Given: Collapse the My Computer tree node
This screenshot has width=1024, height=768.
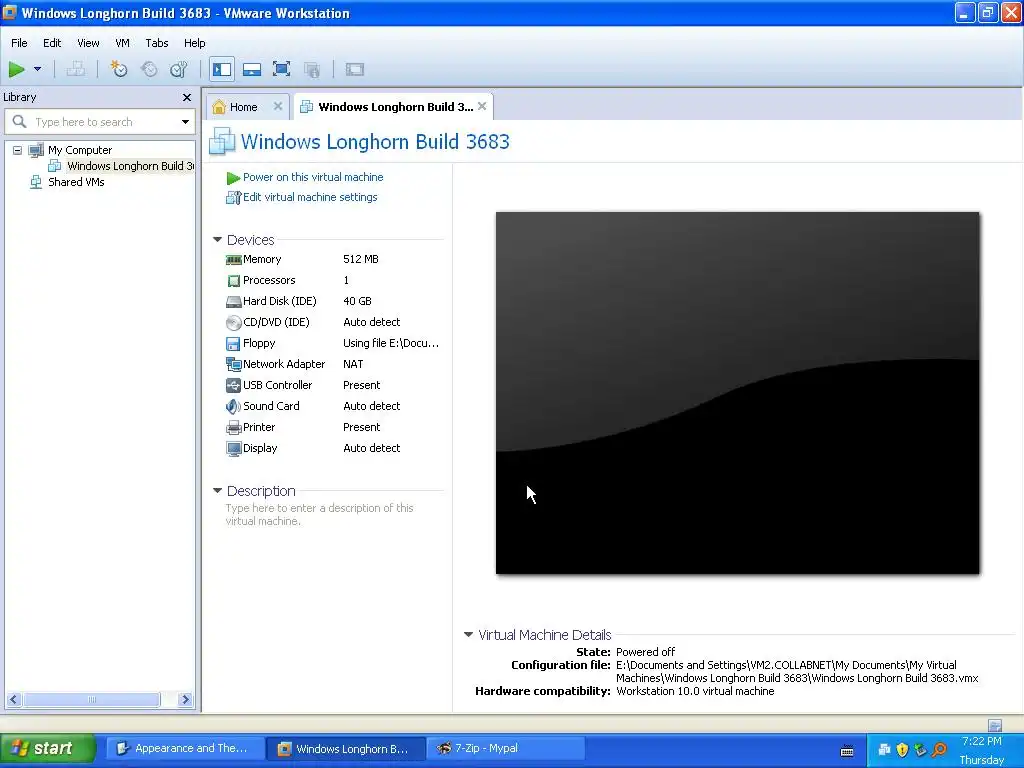Looking at the screenshot, I should coord(18,150).
